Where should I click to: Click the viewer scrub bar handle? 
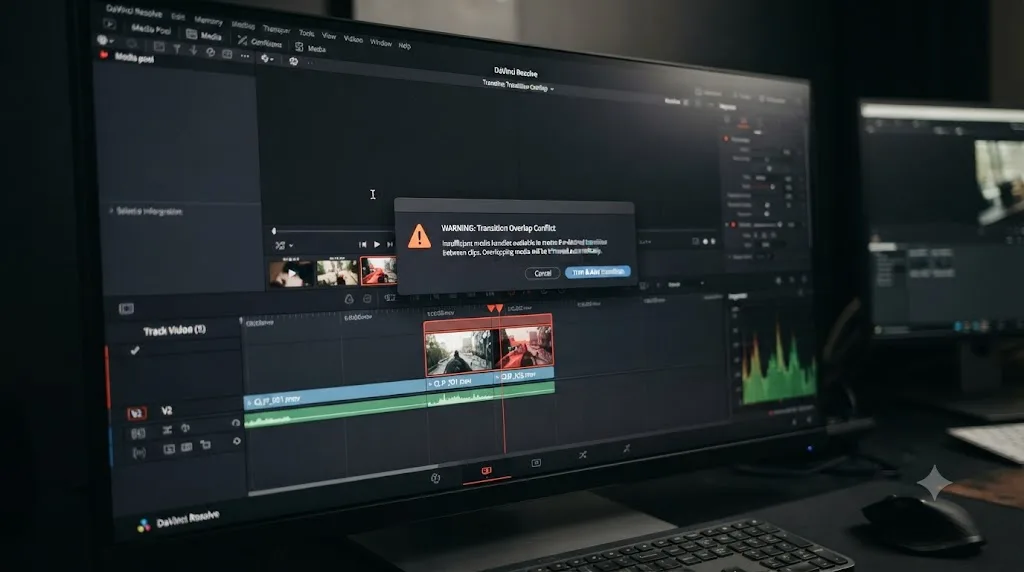(274, 231)
